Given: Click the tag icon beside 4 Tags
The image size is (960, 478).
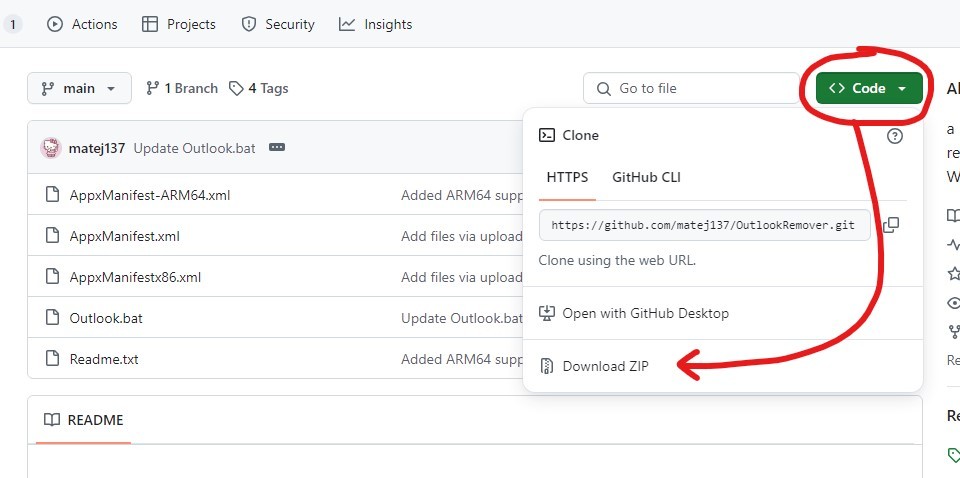Looking at the screenshot, I should coord(236,89).
